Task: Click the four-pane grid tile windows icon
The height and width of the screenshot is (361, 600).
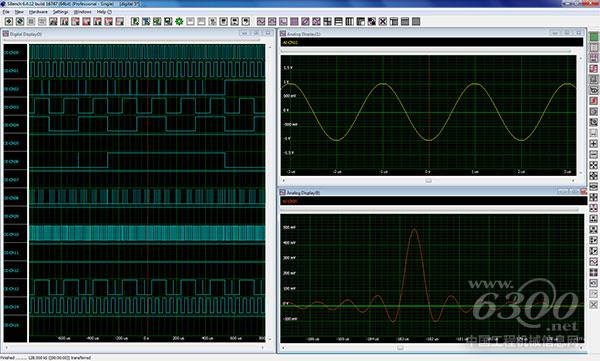Action: tap(328, 21)
